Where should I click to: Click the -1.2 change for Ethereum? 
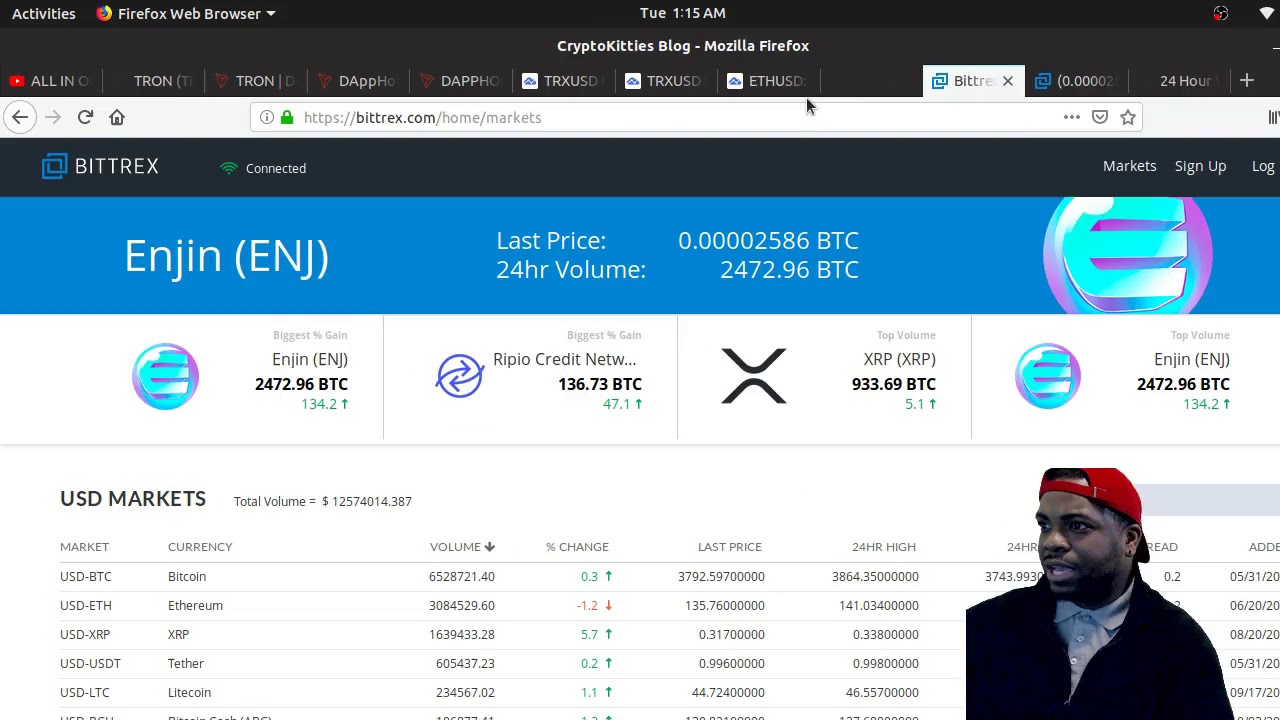(x=594, y=606)
